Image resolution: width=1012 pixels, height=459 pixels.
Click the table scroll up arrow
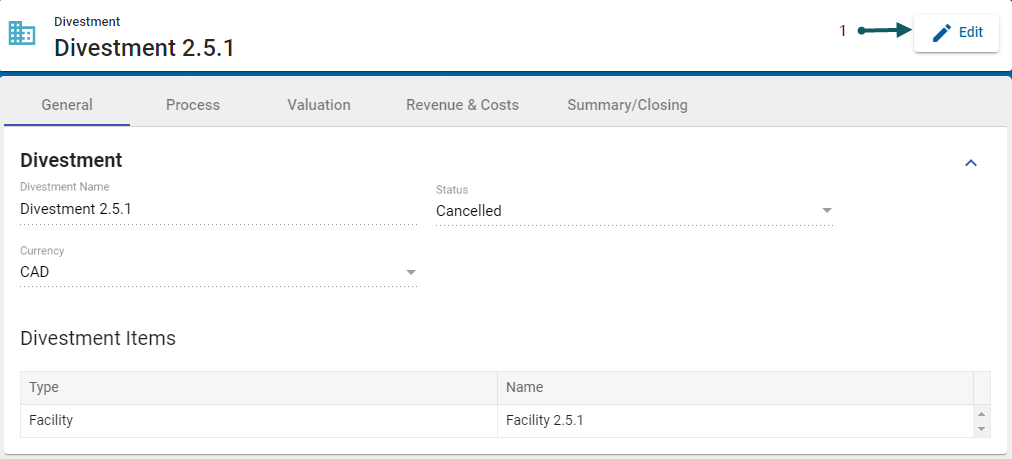[982, 414]
